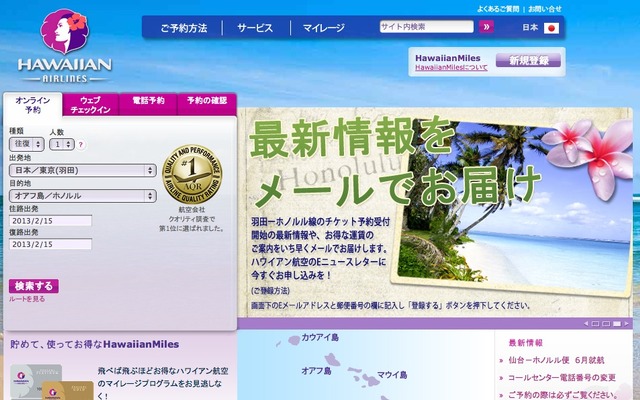Click the Japan flag icon

click(551, 28)
